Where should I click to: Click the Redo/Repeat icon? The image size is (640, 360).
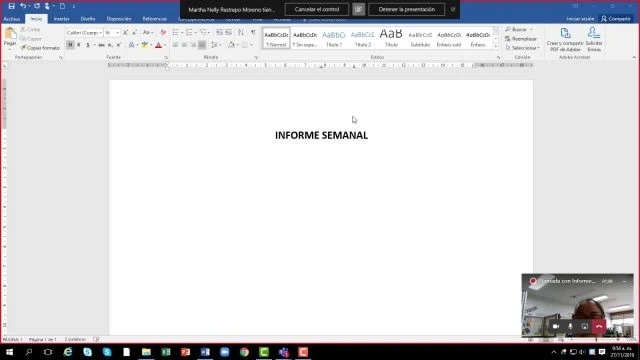pos(37,6)
